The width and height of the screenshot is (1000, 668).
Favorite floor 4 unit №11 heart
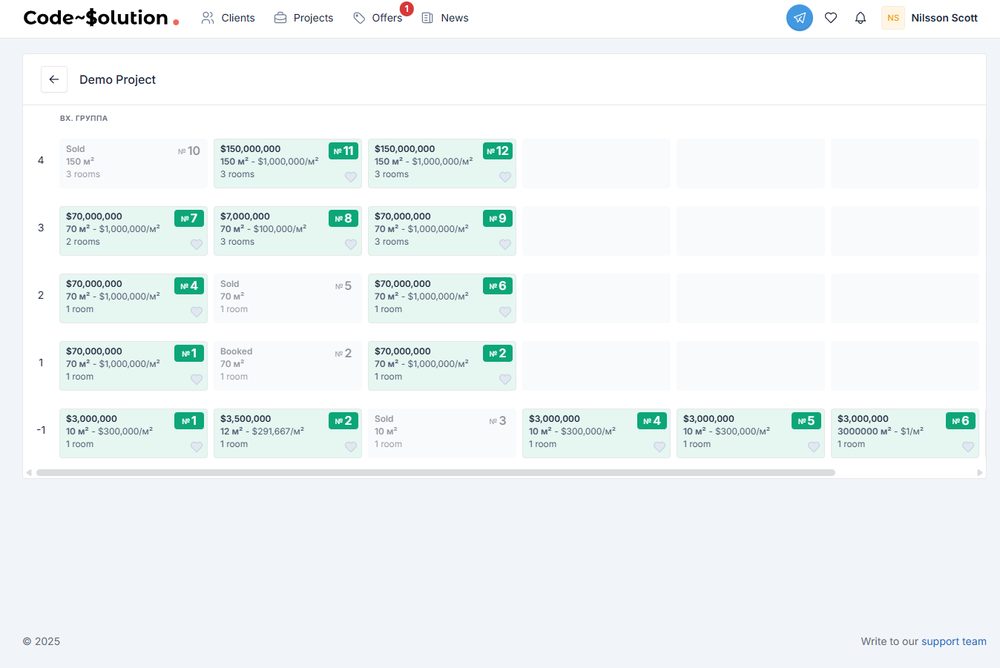pos(351,177)
